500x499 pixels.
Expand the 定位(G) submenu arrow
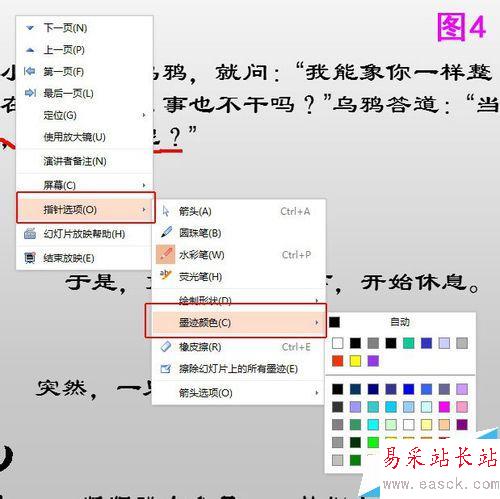(144, 115)
